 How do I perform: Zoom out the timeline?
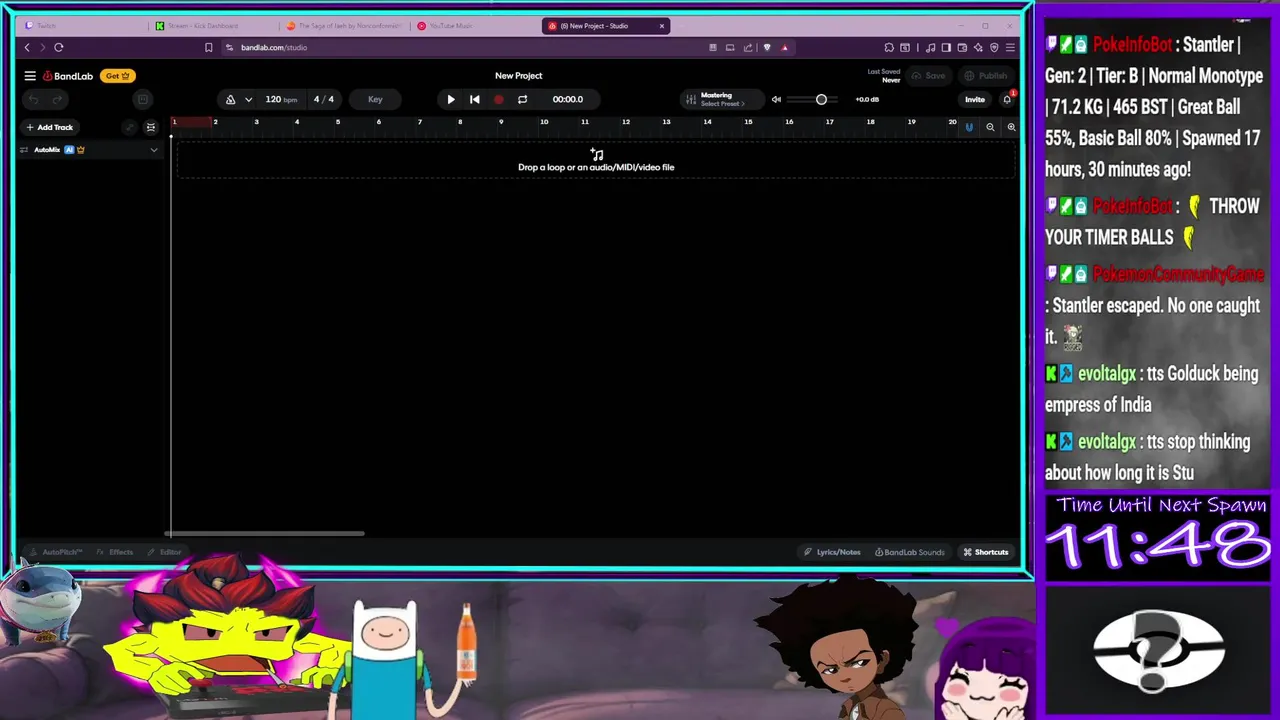990,127
